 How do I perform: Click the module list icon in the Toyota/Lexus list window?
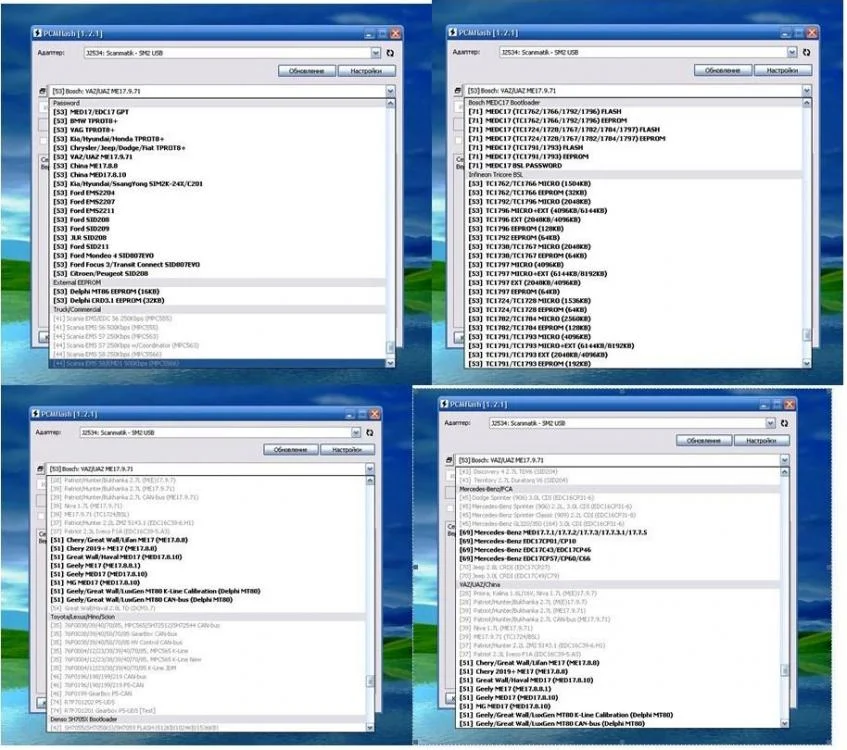click(x=41, y=468)
